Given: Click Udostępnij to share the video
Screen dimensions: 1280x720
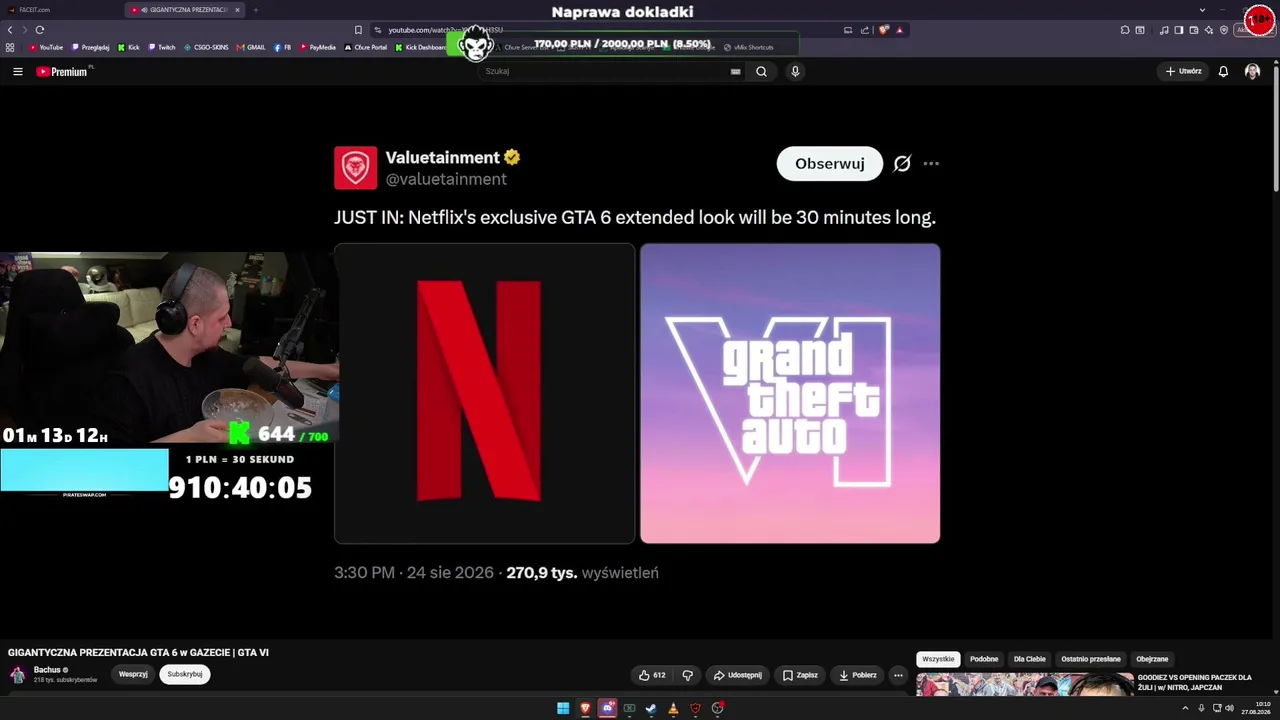Looking at the screenshot, I should click(x=738, y=675).
